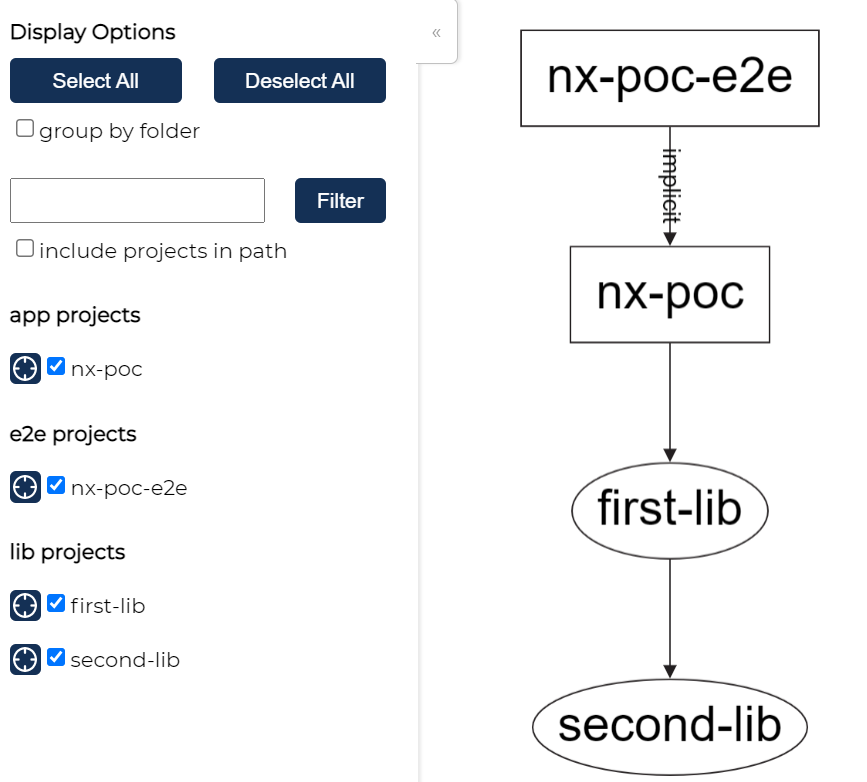The width and height of the screenshot is (867, 782).
Task: Select the nx-poc node in the graph
Action: click(669, 294)
